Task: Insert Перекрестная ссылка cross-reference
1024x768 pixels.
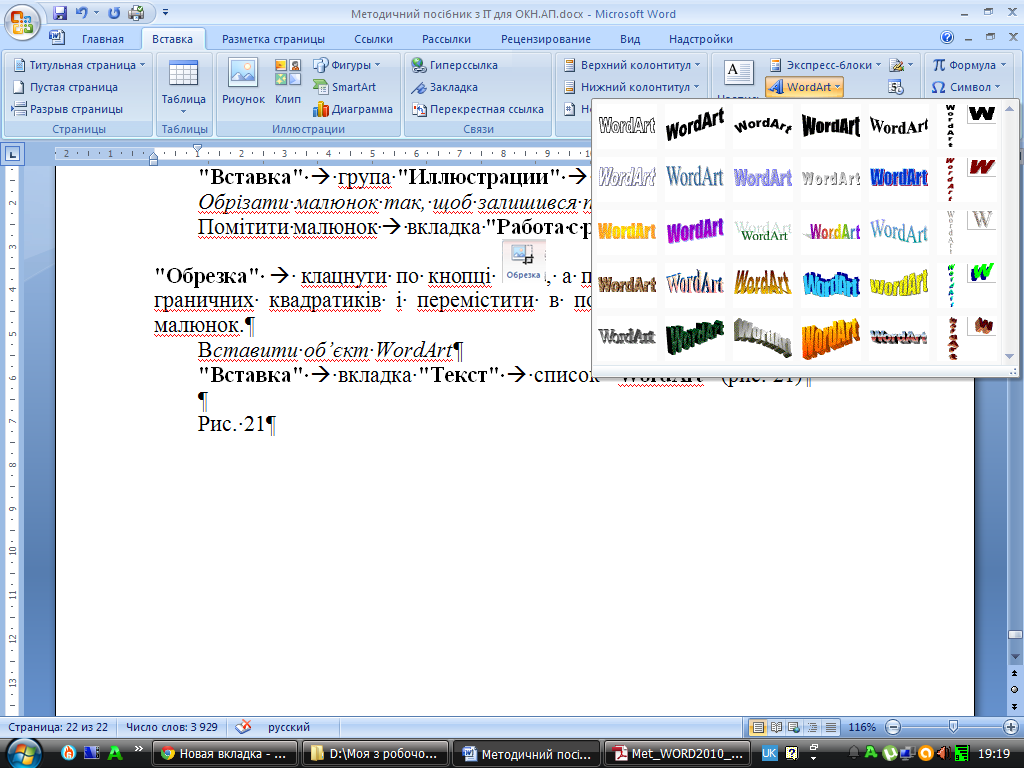Action: [477, 109]
